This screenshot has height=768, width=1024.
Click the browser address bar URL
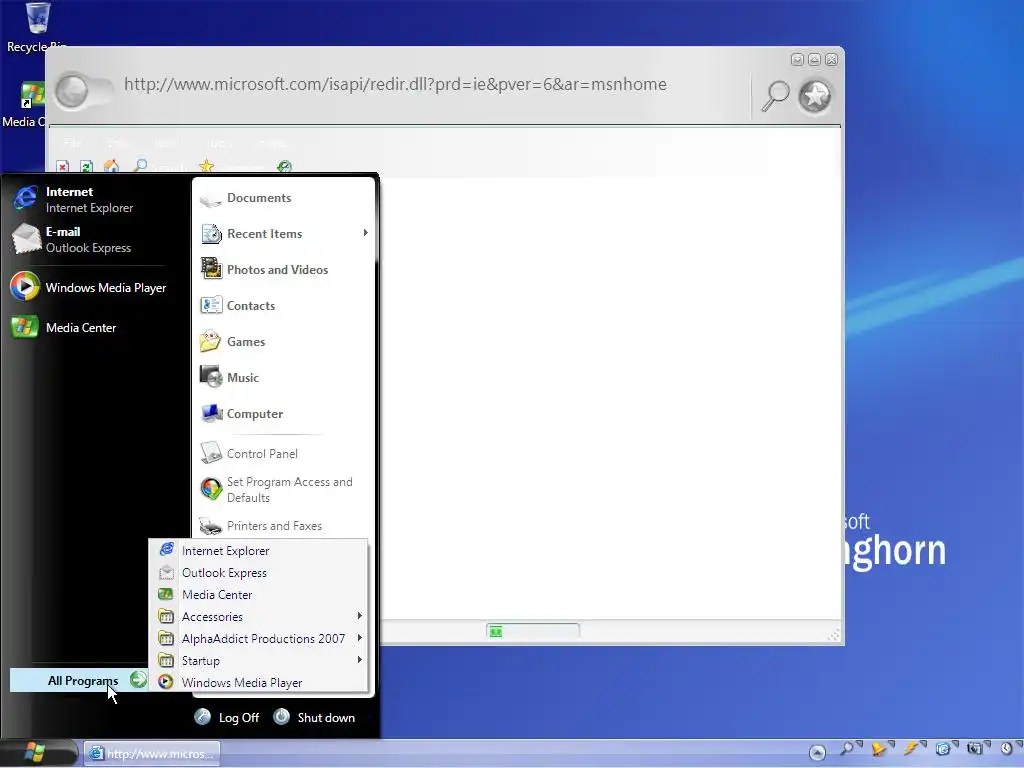(395, 84)
